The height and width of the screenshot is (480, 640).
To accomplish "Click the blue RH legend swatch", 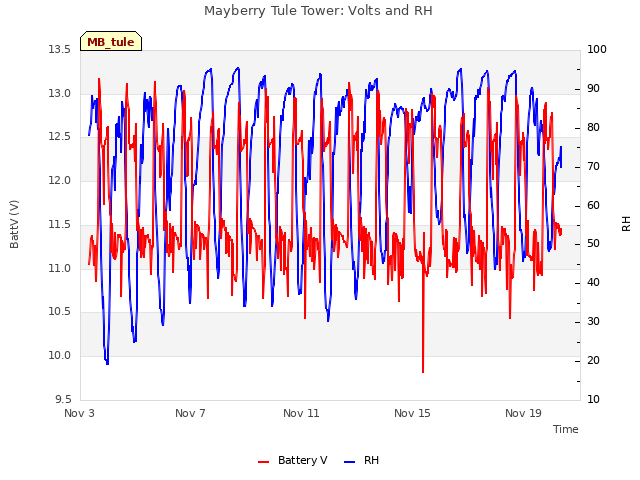I will [350, 462].
